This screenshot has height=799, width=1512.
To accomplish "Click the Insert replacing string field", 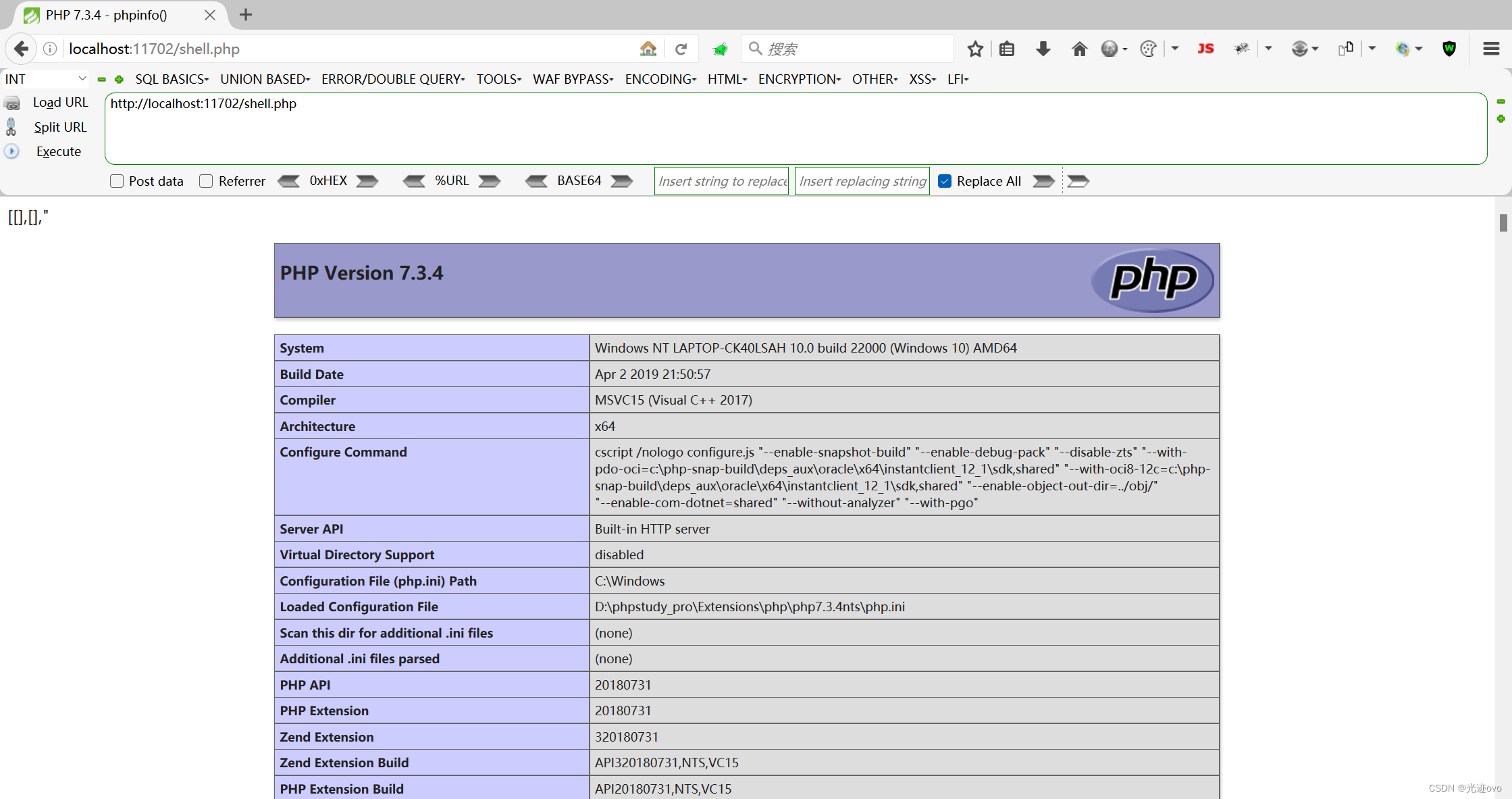I will click(x=862, y=181).
